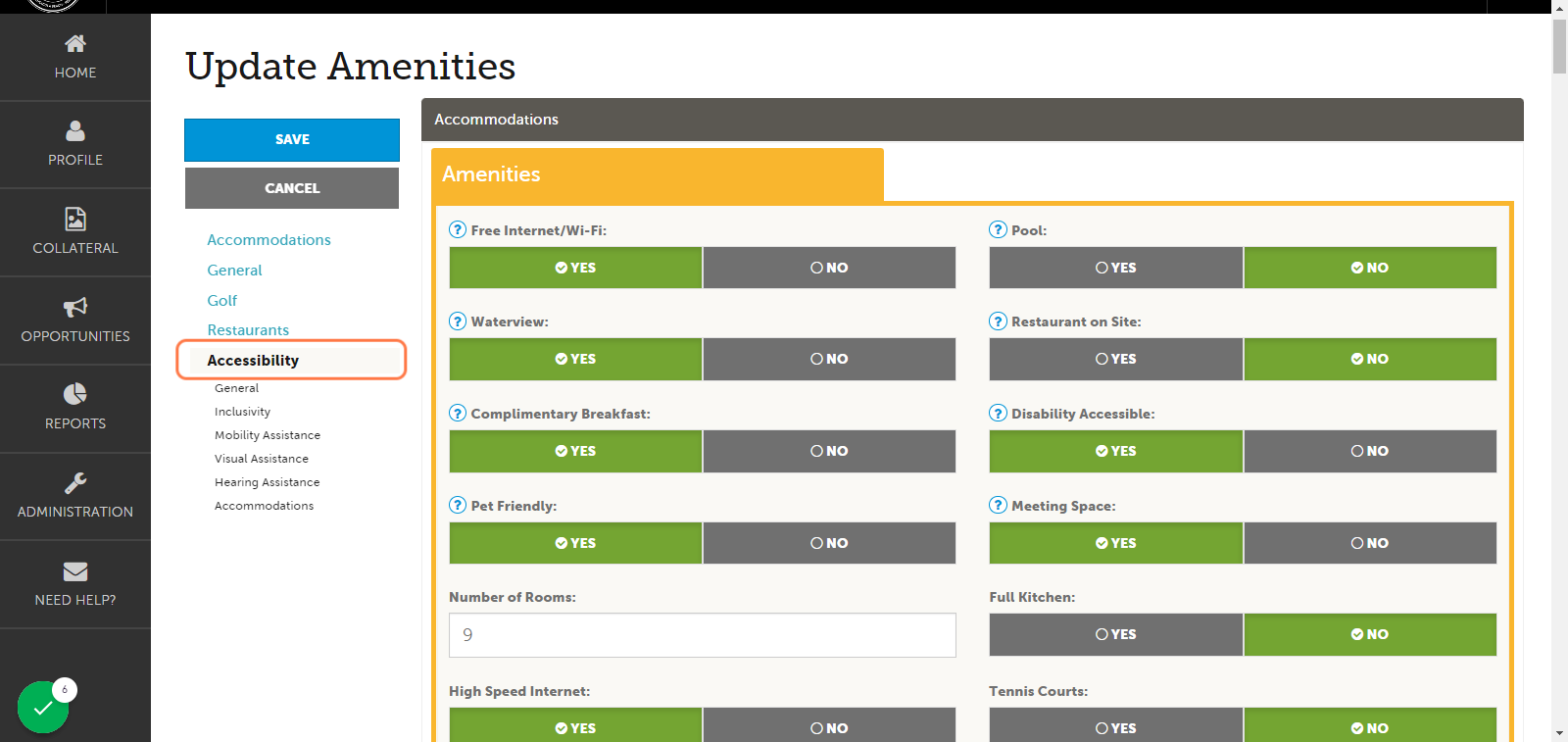Go to Golf section link
1568x742 pixels.
click(221, 301)
